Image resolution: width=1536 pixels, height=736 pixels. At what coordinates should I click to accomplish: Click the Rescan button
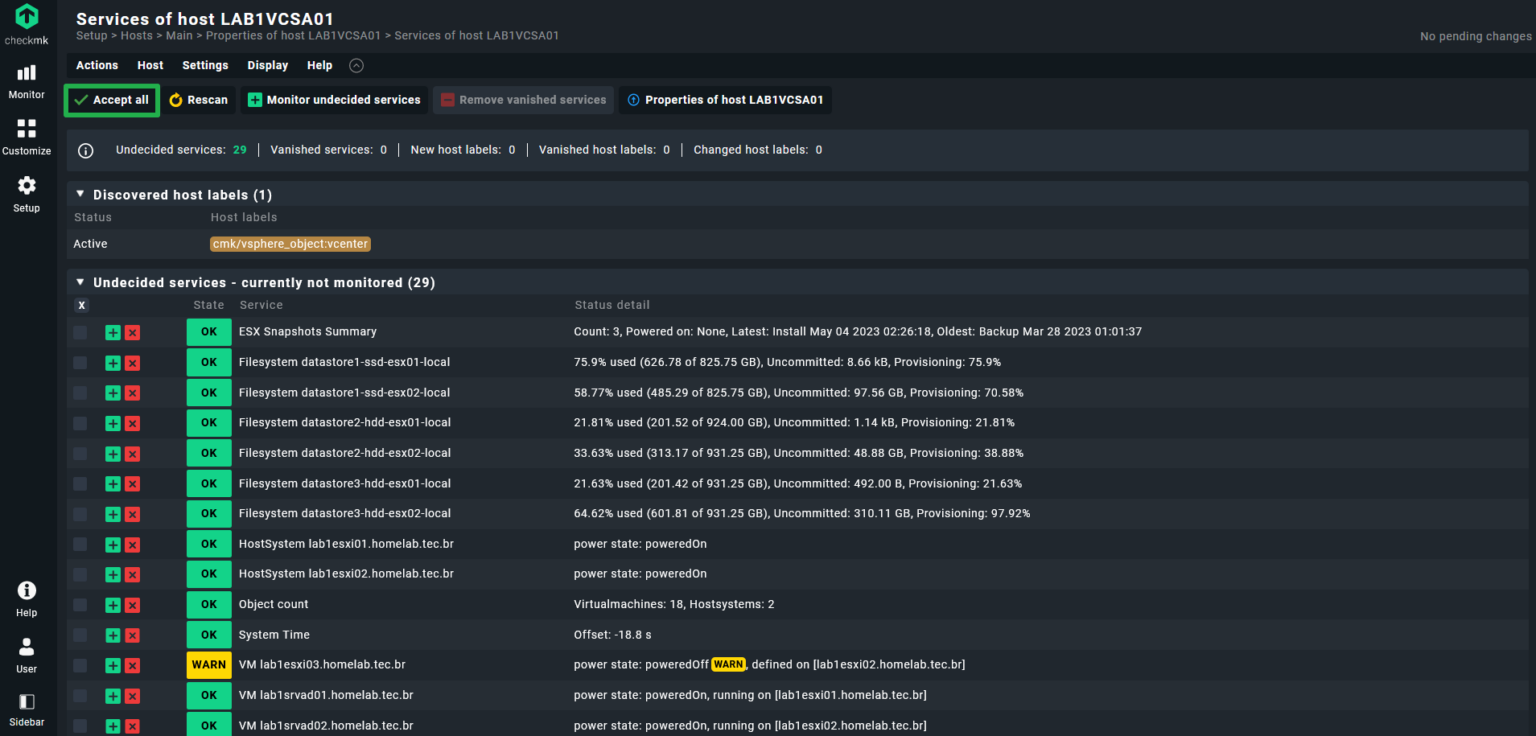pos(198,100)
